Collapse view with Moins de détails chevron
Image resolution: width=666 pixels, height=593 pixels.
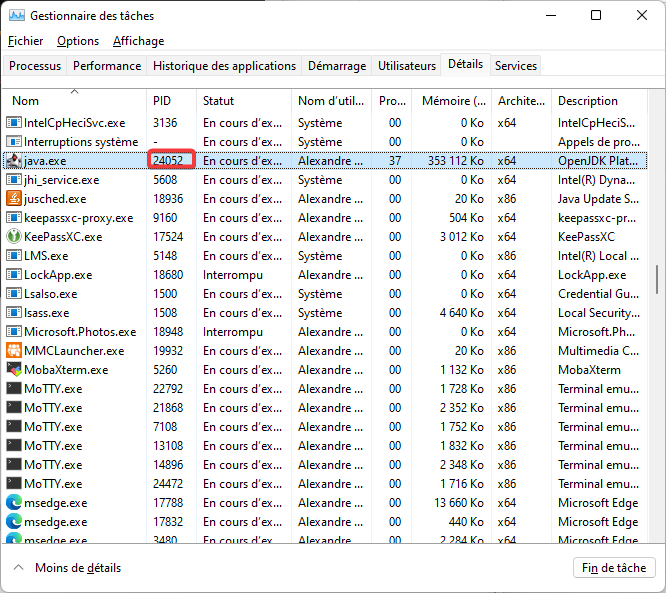[18, 568]
